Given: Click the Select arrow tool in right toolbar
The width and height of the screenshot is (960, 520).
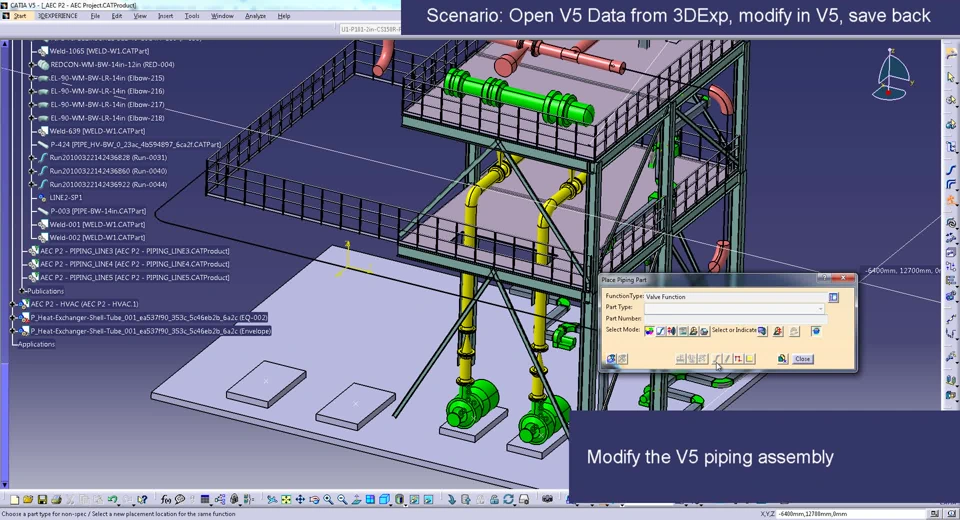Looking at the screenshot, I should [951, 78].
